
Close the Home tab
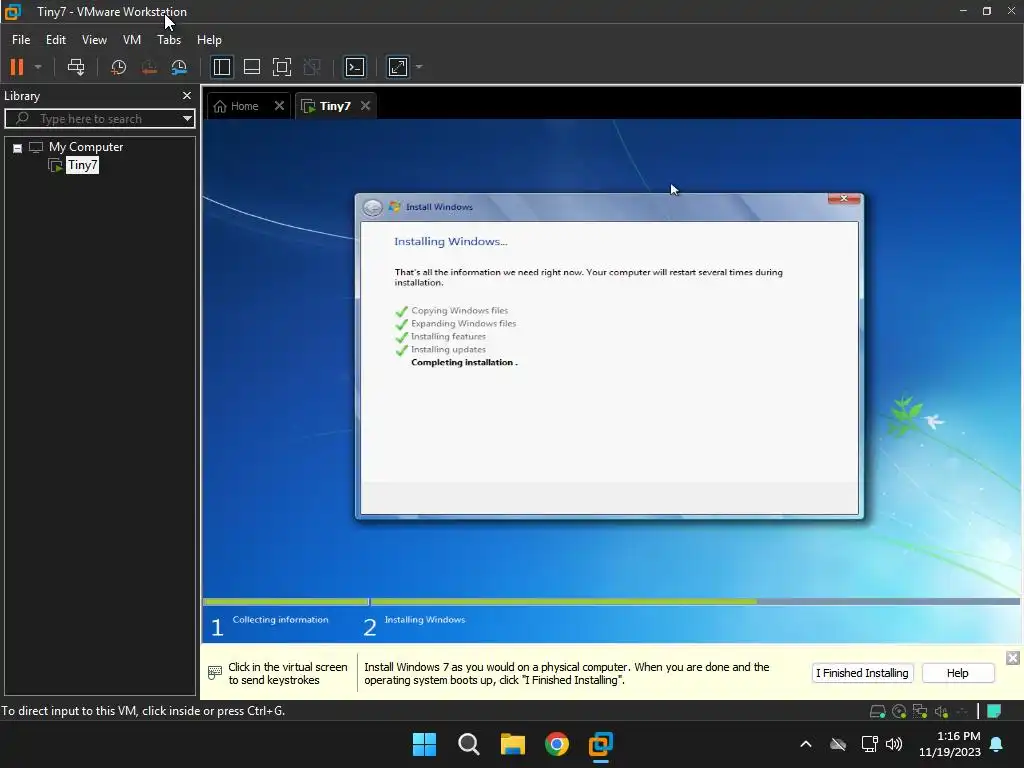tap(280, 106)
